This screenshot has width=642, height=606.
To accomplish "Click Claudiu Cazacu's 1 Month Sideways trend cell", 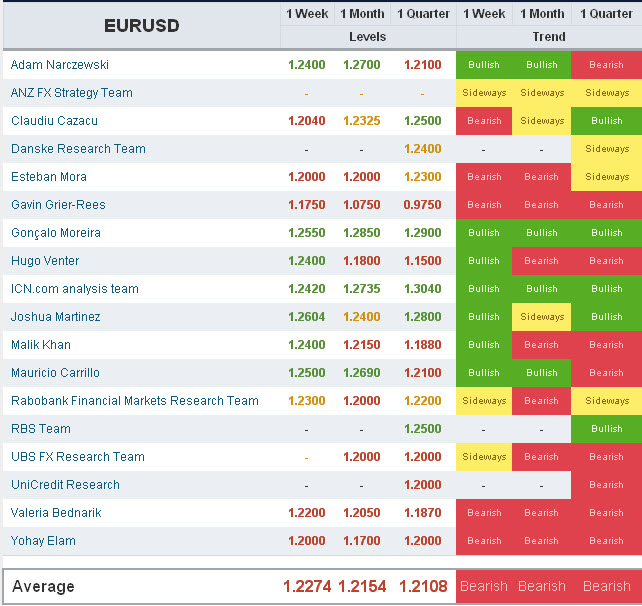I will (x=541, y=121).
